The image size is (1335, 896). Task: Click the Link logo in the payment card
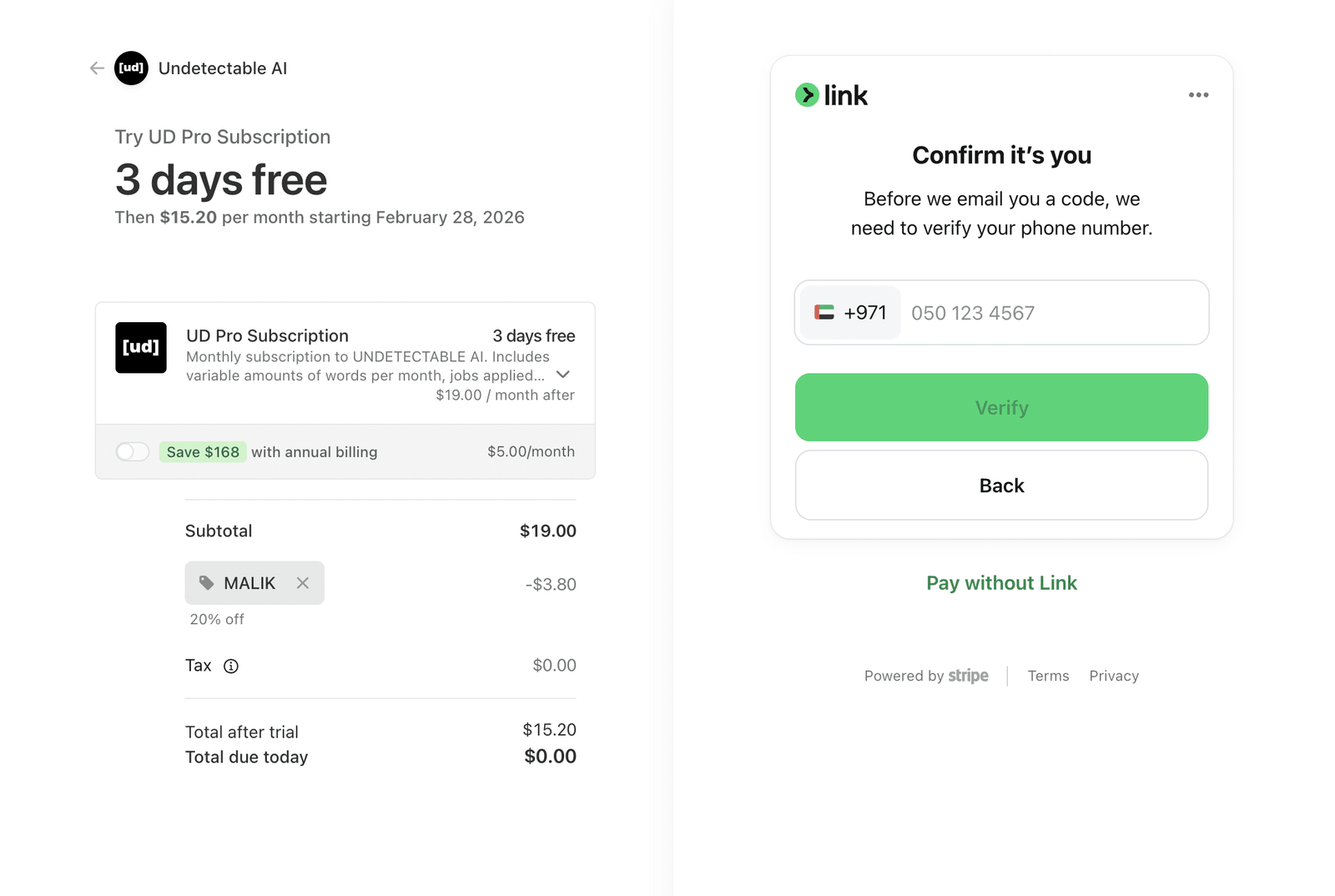[831, 95]
